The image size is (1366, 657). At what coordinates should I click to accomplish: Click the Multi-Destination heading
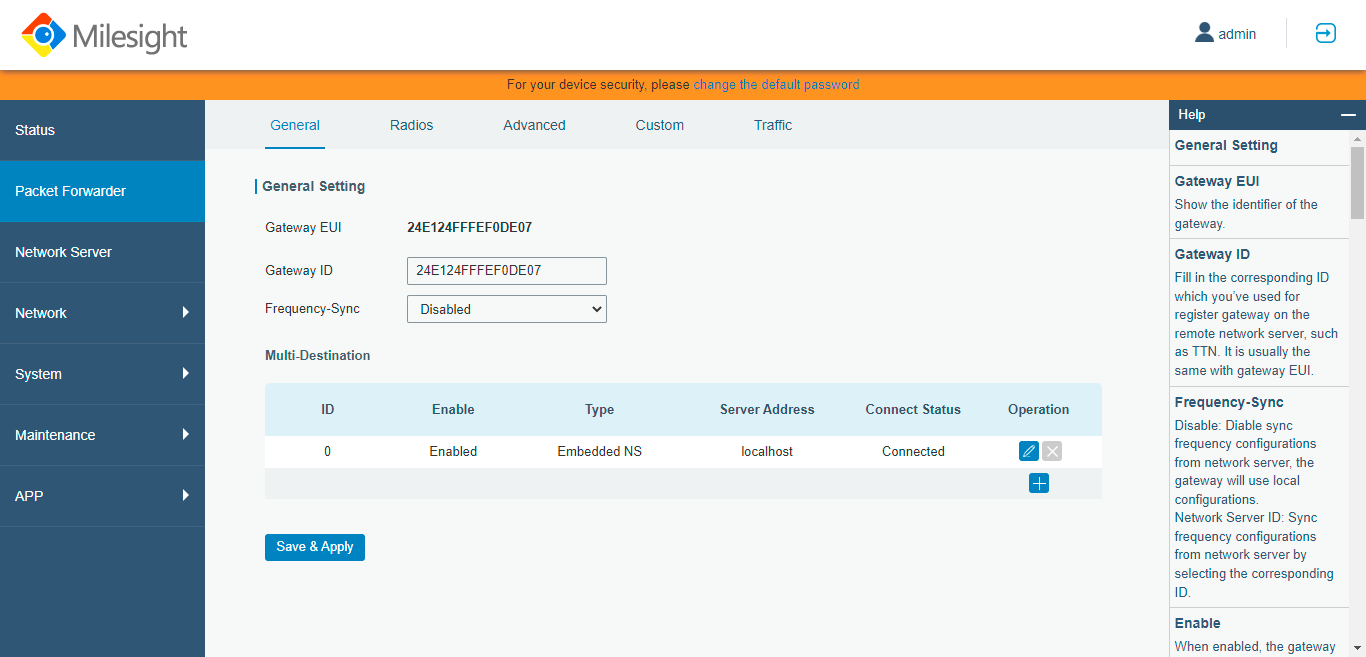point(317,355)
